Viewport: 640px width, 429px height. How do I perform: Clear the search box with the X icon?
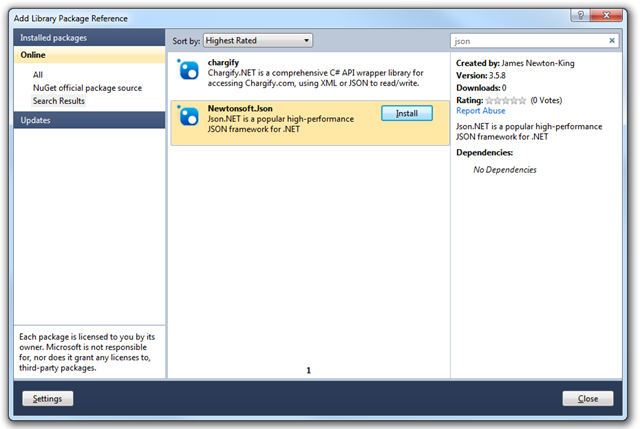point(612,40)
